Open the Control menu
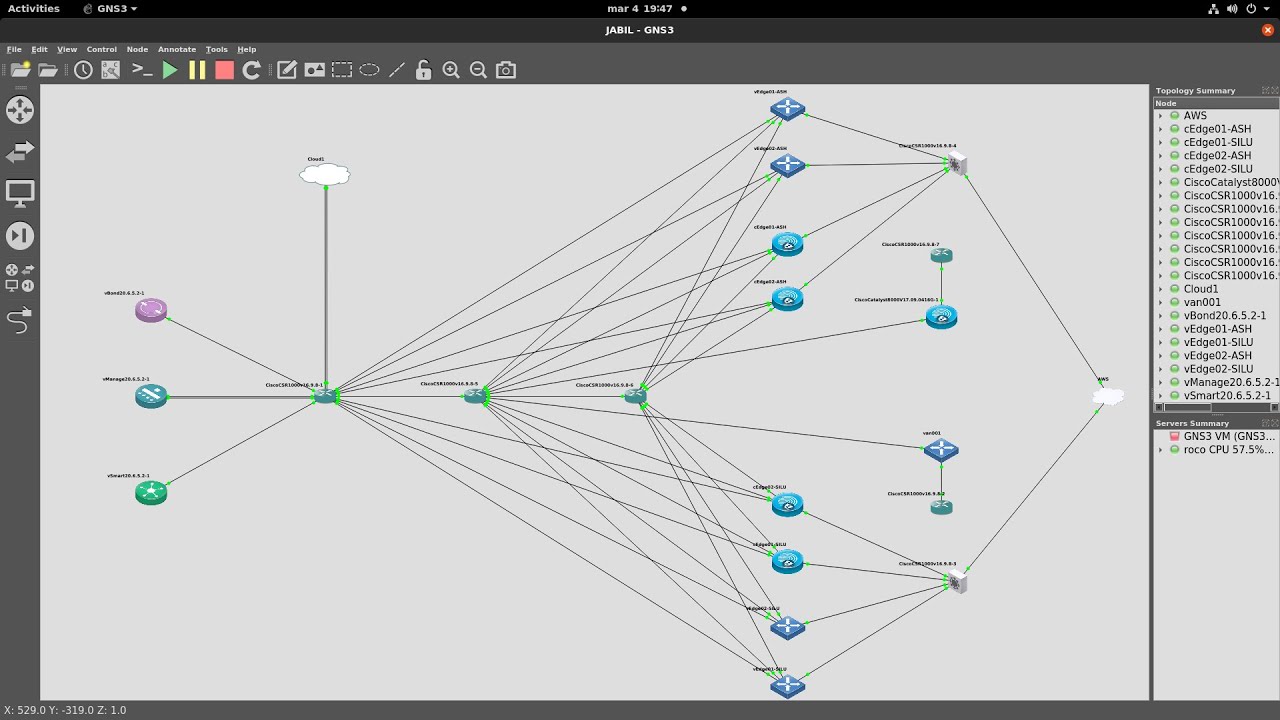1280x720 pixels. [102, 49]
